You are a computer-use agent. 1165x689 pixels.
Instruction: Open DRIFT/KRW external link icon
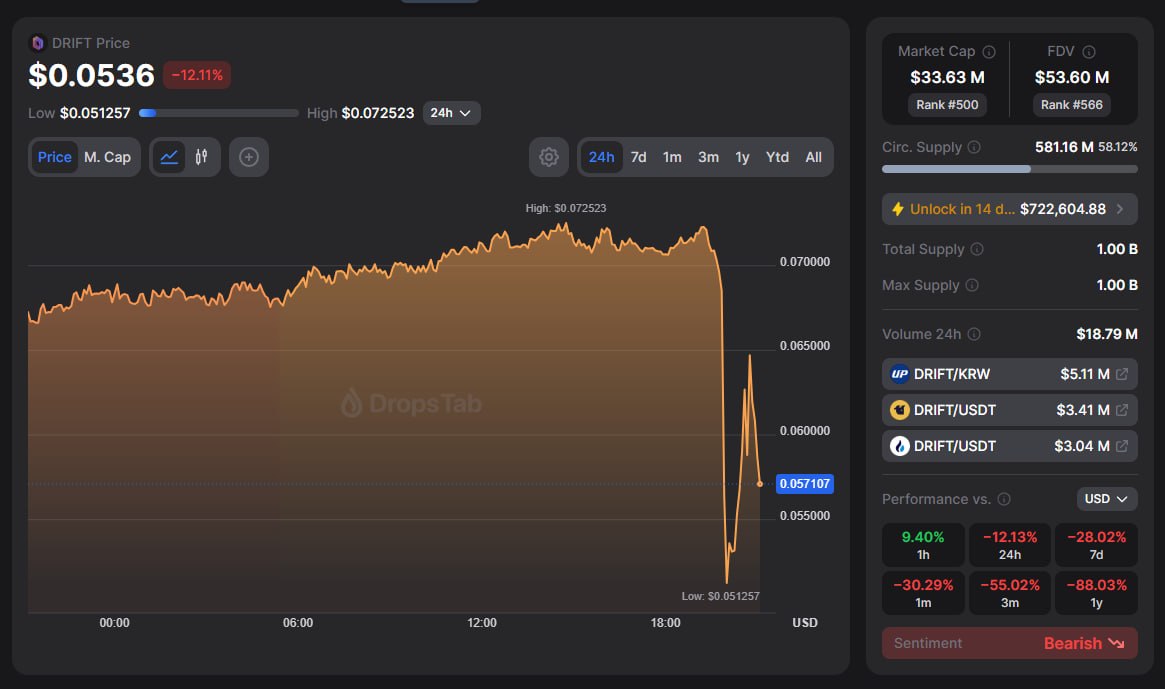(x=1122, y=374)
